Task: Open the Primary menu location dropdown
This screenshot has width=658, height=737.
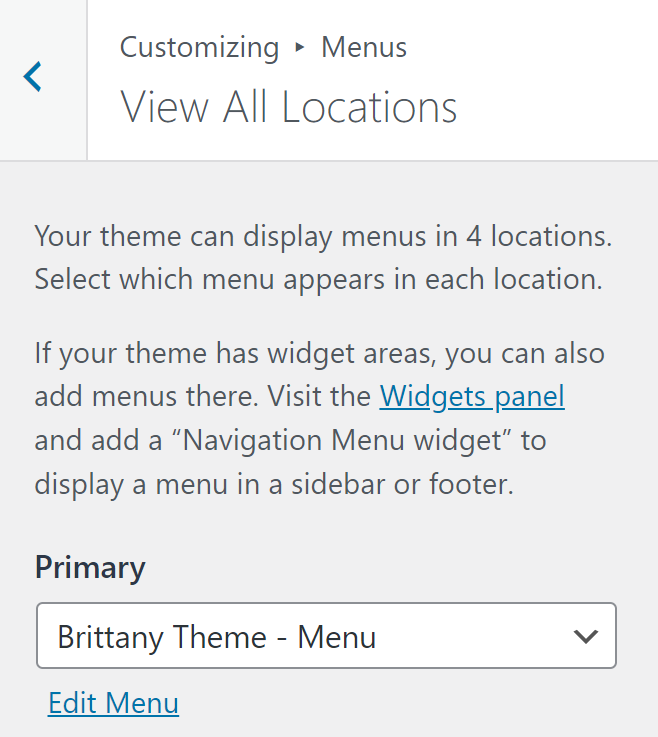Action: 326,636
